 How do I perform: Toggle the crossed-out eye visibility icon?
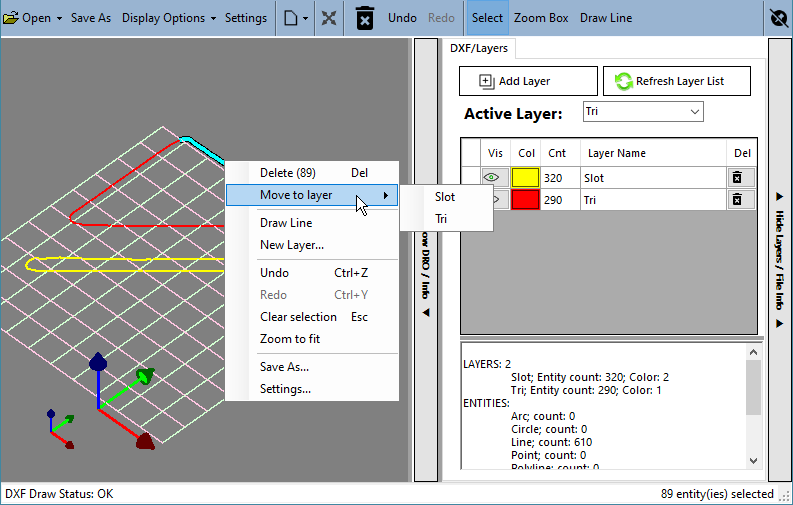point(779,18)
